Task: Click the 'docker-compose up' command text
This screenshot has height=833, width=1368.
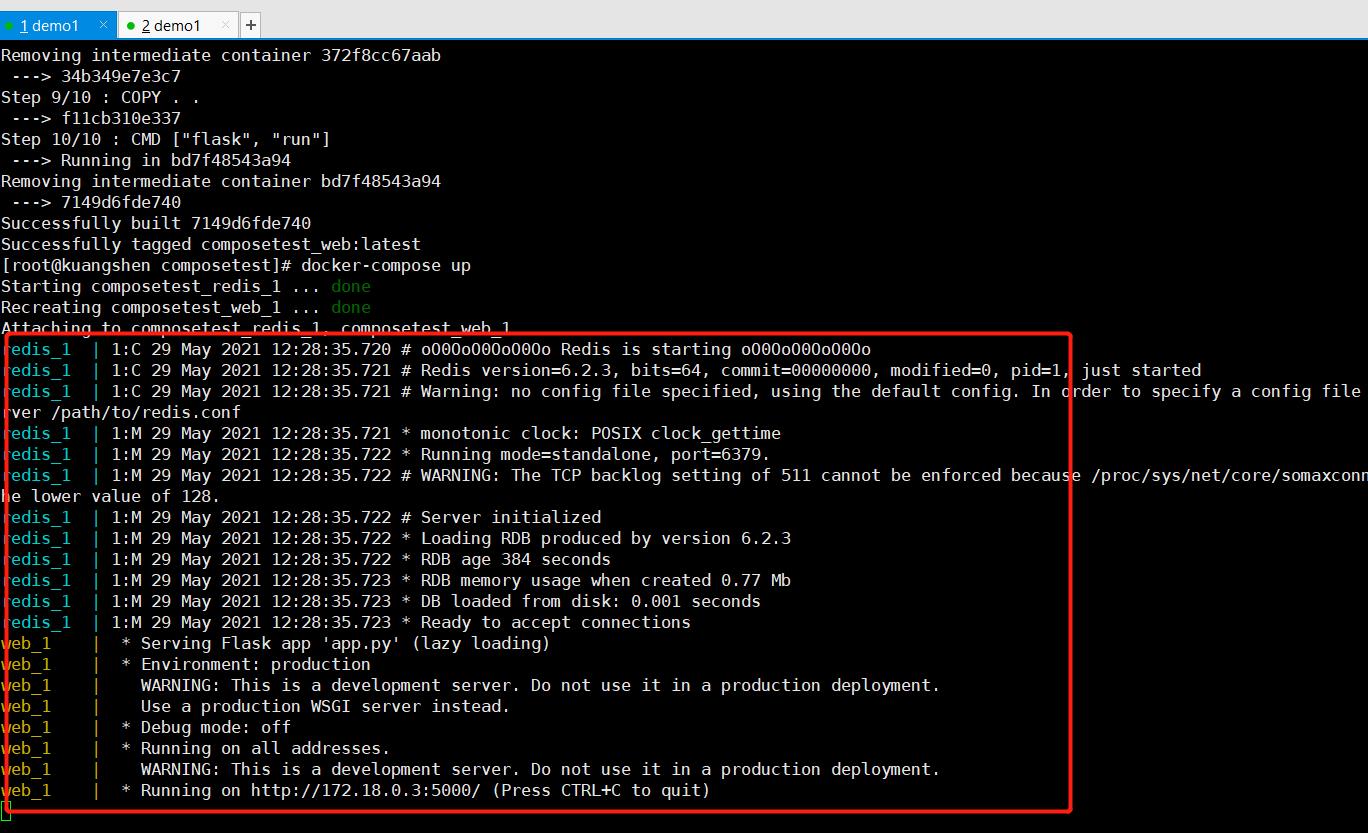Action: coord(386,266)
